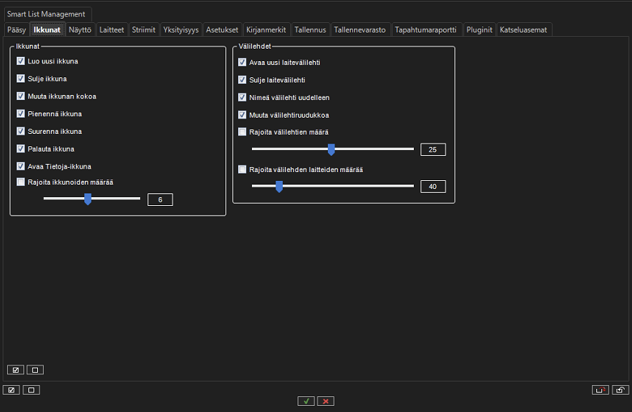Screen dimensions: 632x412
Task: Enable Rajoita ikkunoiden määrää
Action: pyautogui.click(x=21, y=182)
